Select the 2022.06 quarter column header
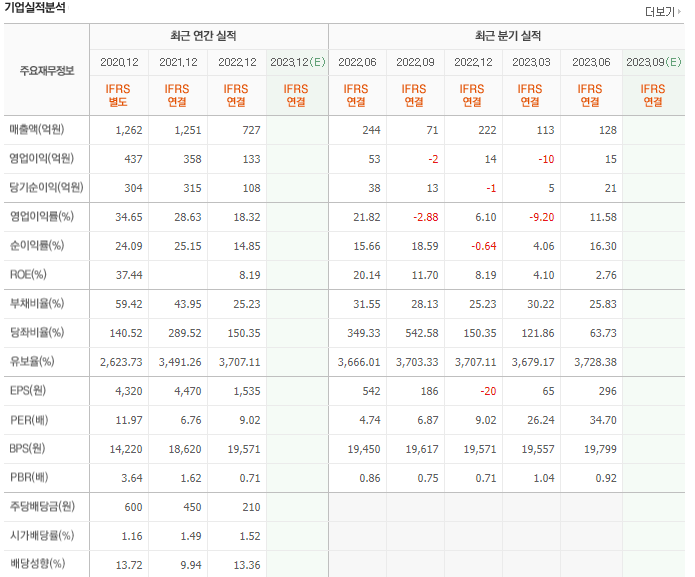The height and width of the screenshot is (577, 695). click(x=357, y=62)
